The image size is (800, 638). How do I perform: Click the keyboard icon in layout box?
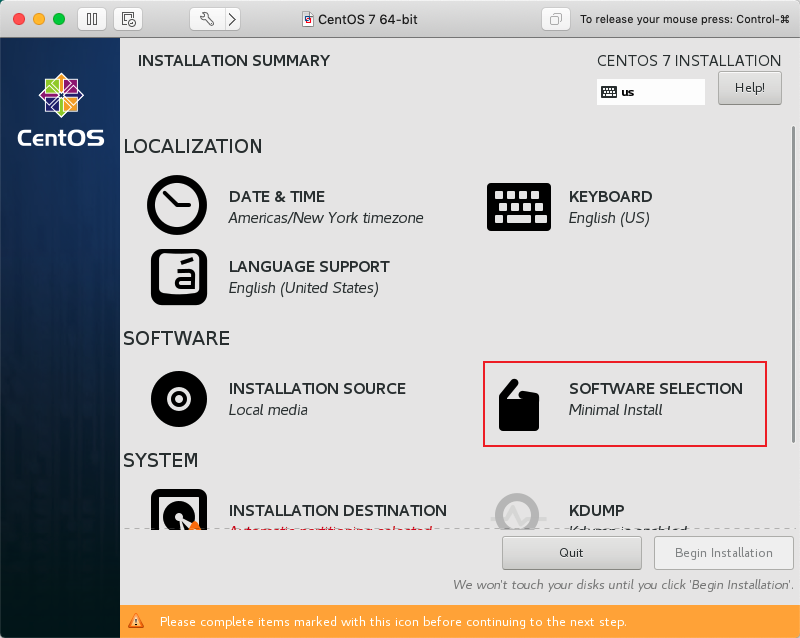point(609,92)
